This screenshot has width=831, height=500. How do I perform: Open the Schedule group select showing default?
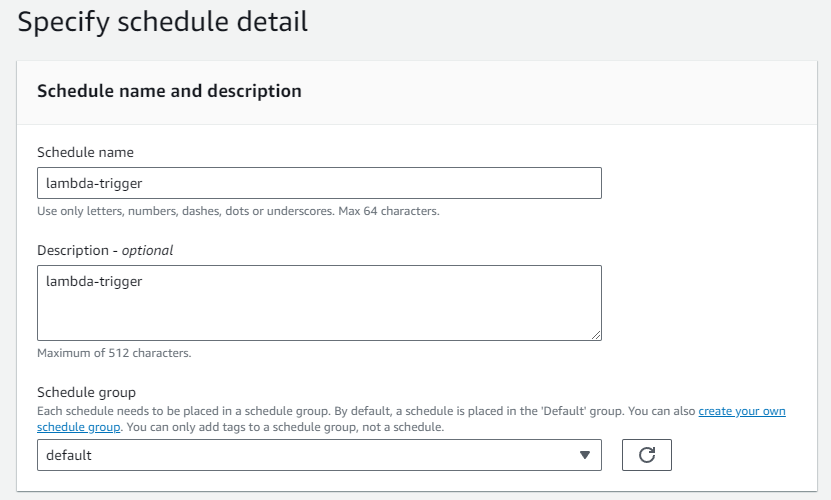click(319, 455)
